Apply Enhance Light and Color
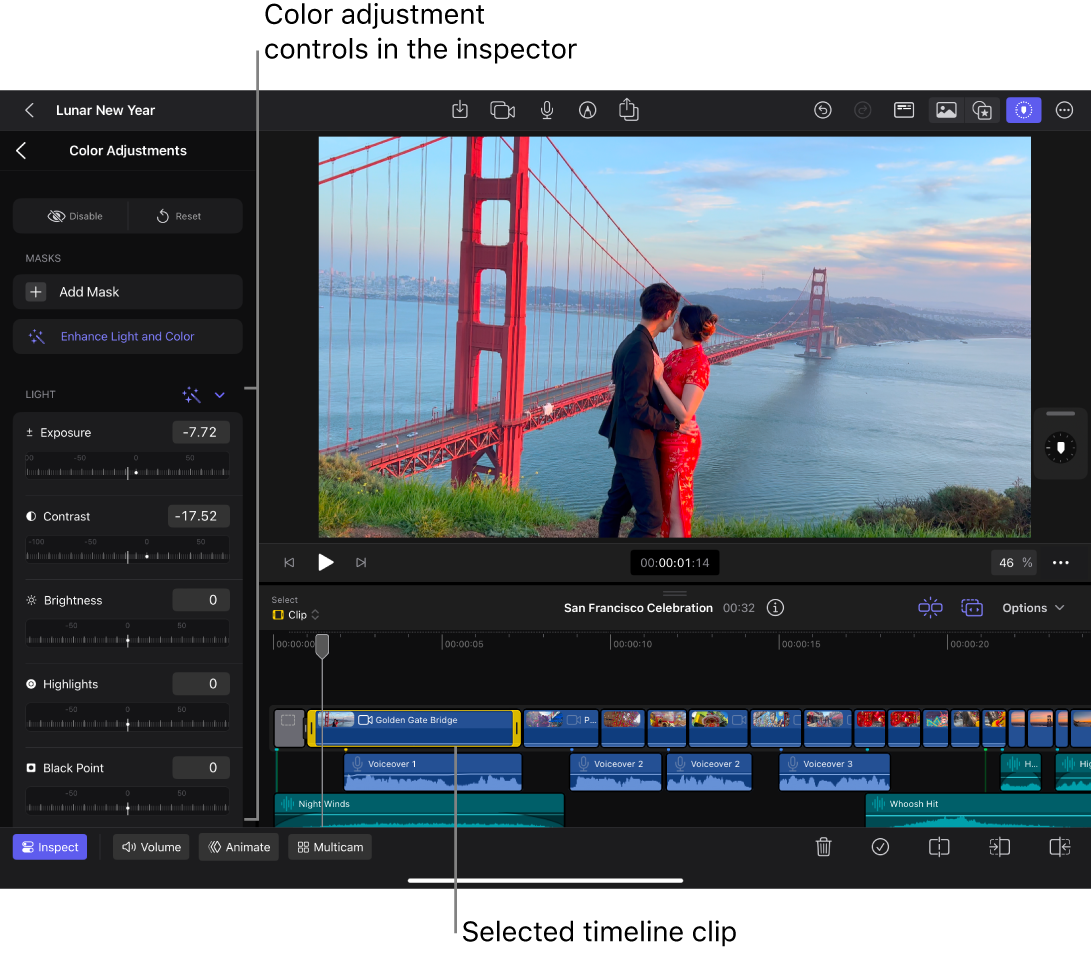The height and width of the screenshot is (960, 1092). pyautogui.click(x=127, y=336)
